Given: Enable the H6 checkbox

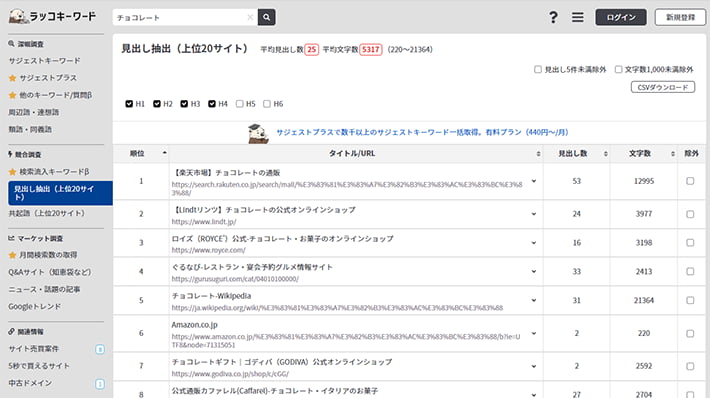Looking at the screenshot, I should click(267, 104).
